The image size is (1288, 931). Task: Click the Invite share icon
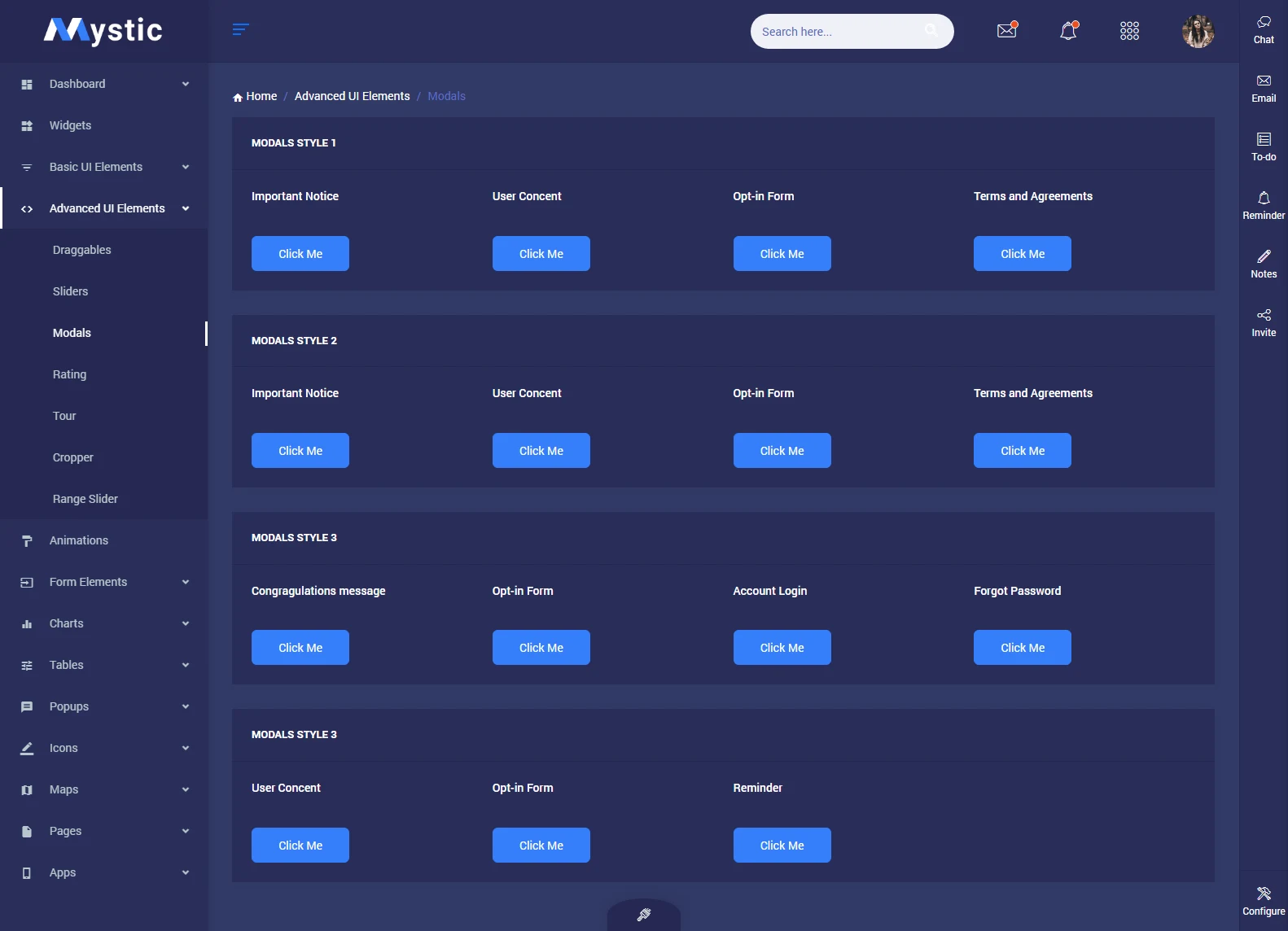(x=1264, y=316)
